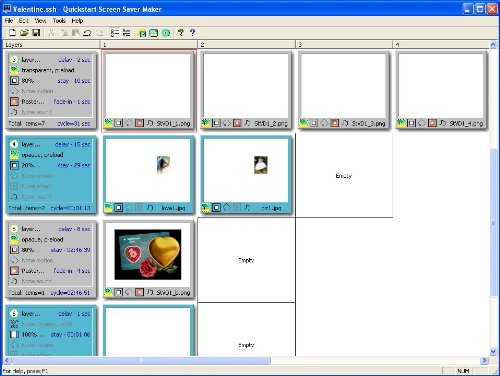The height and width of the screenshot is (376, 500).
Task: Click the Cut scissors toolbar icon
Action: [x=51, y=33]
